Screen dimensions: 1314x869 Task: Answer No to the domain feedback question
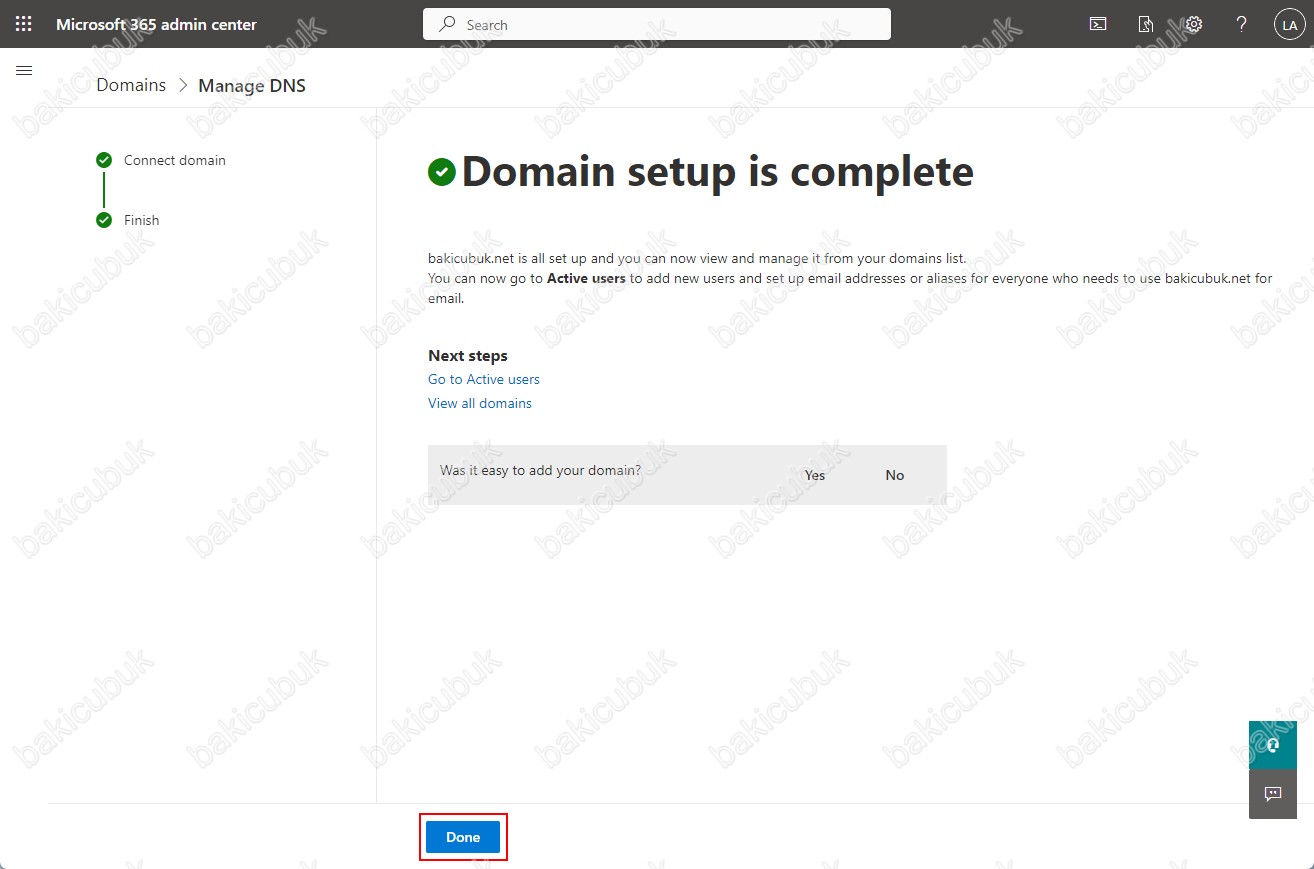click(x=895, y=475)
